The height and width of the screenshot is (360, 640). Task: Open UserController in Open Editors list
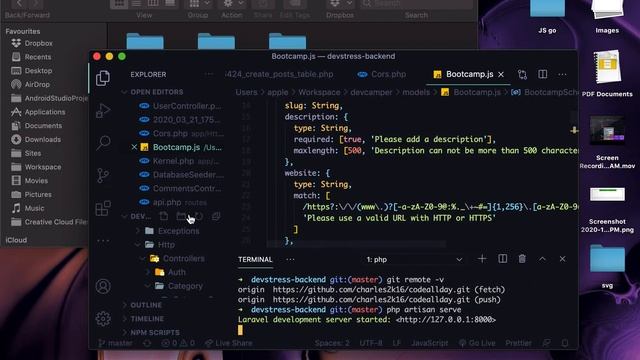click(x=182, y=106)
